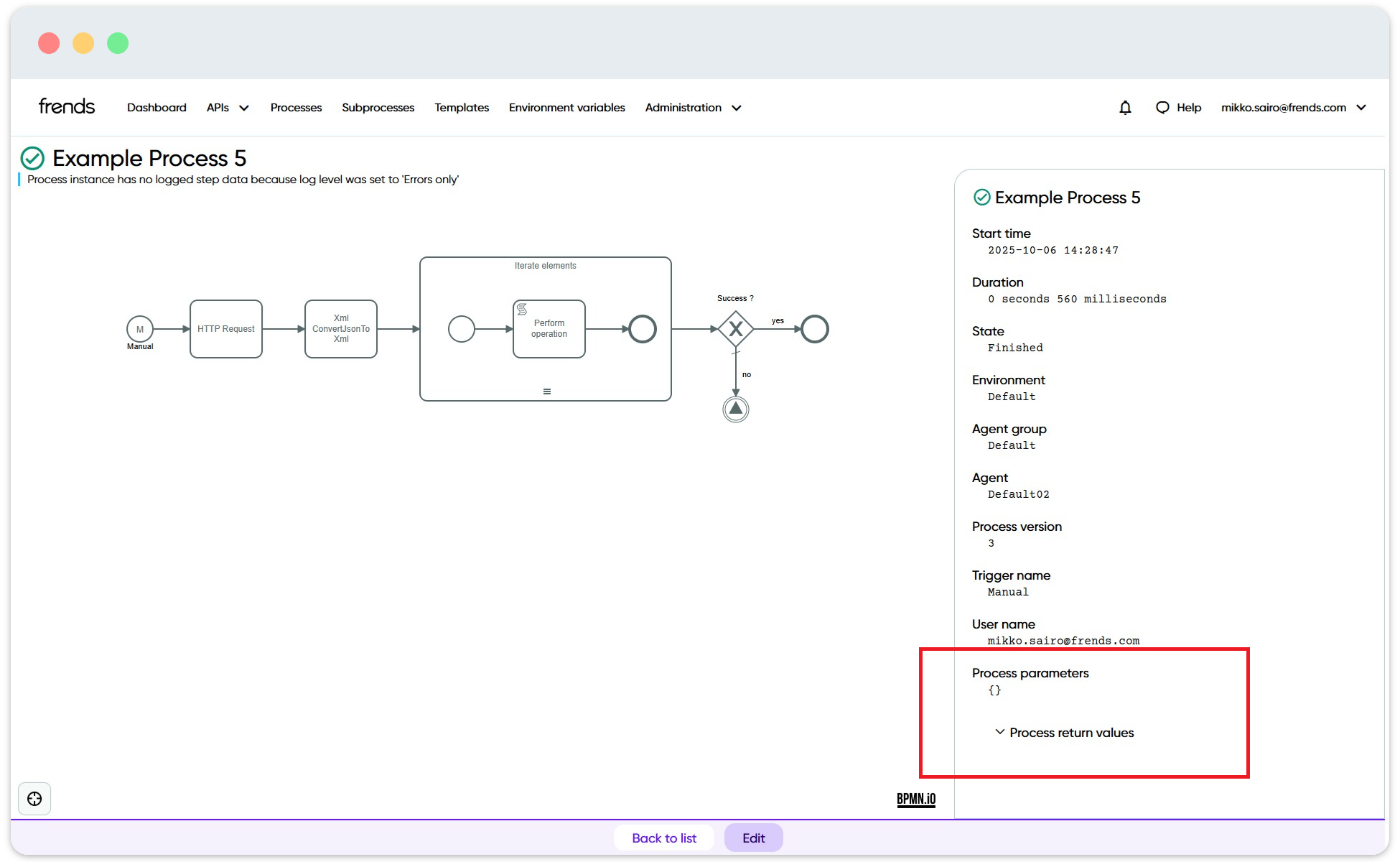The width and height of the screenshot is (1400, 862).
Task: Open the BPMN.iO logo link
Action: (x=916, y=799)
